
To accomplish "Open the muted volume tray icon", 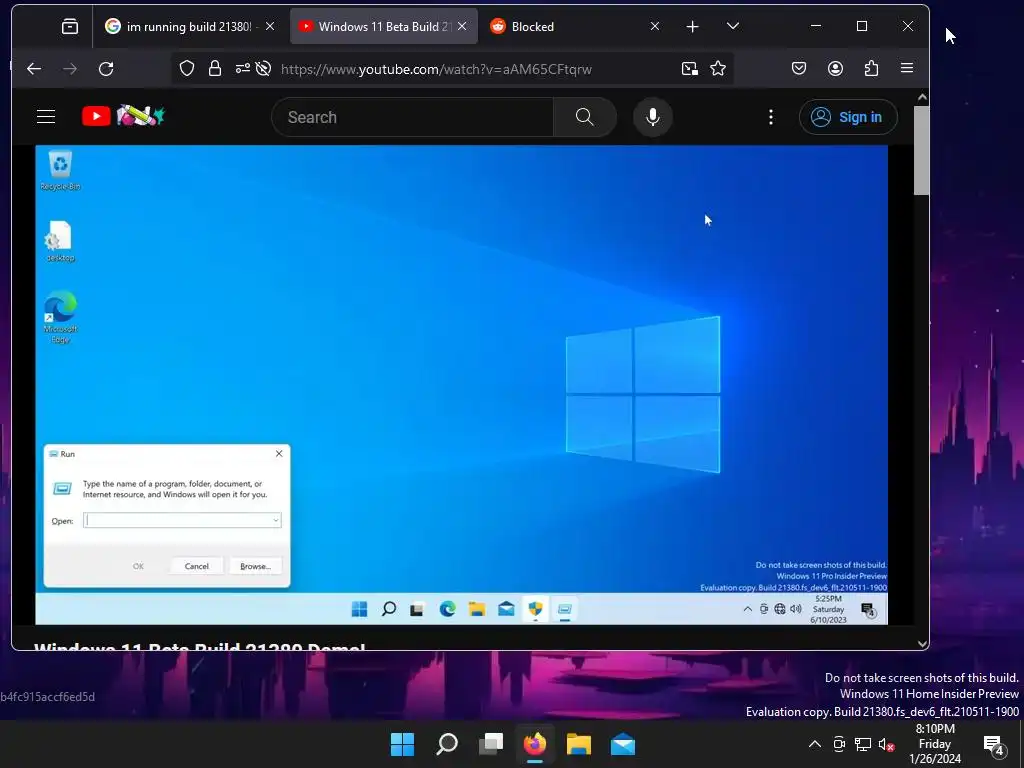I will pyautogui.click(x=886, y=744).
